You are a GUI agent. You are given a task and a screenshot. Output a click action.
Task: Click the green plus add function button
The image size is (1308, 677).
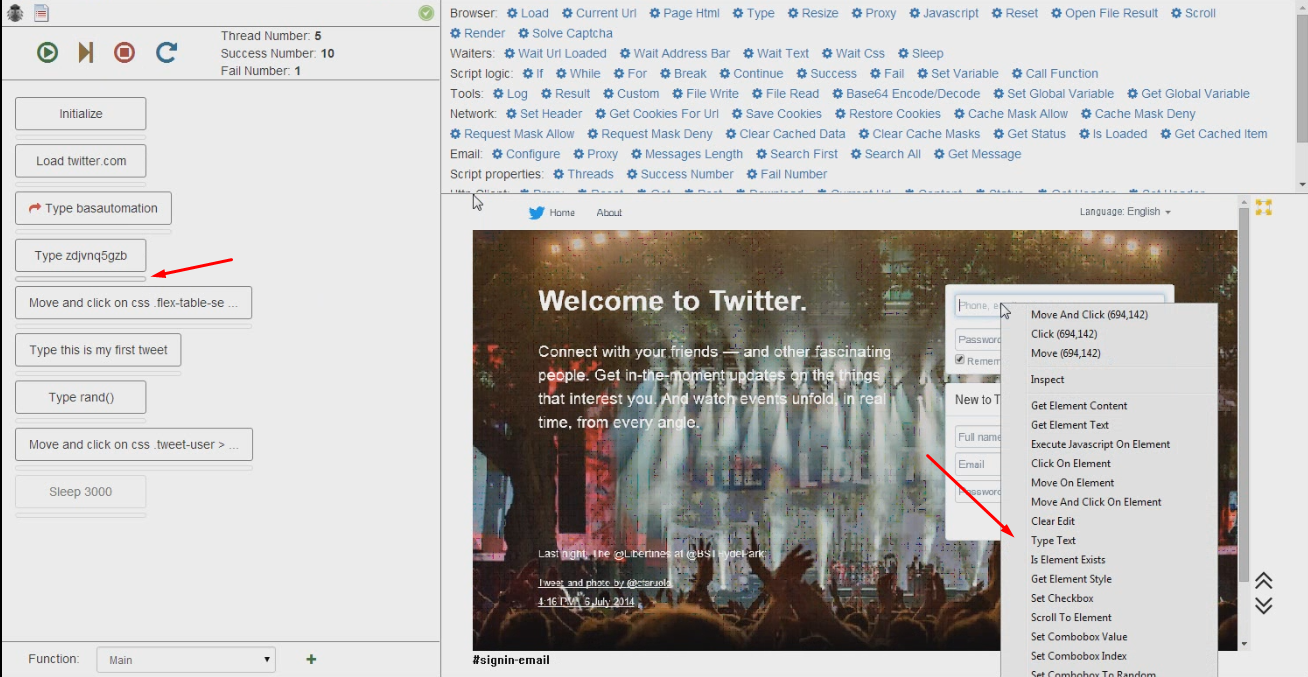click(x=311, y=659)
